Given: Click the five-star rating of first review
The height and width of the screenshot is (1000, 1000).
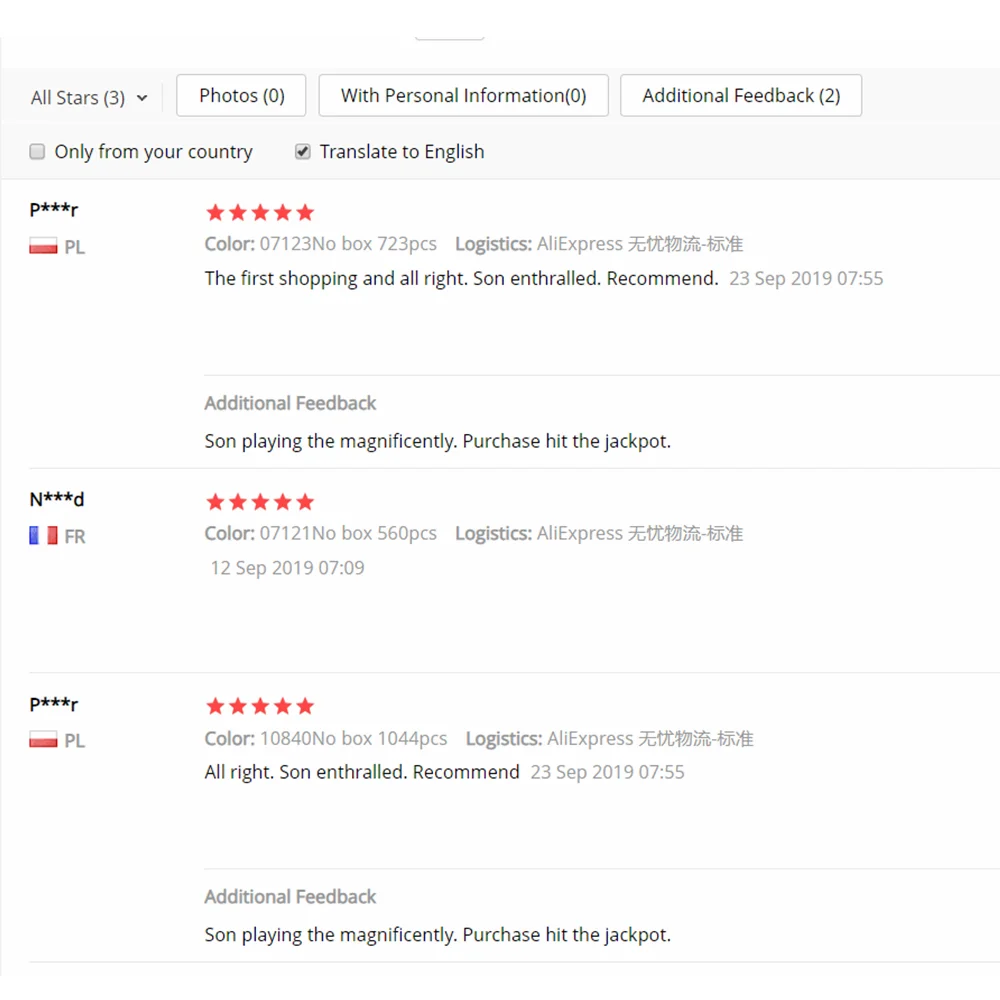Looking at the screenshot, I should click(260, 212).
